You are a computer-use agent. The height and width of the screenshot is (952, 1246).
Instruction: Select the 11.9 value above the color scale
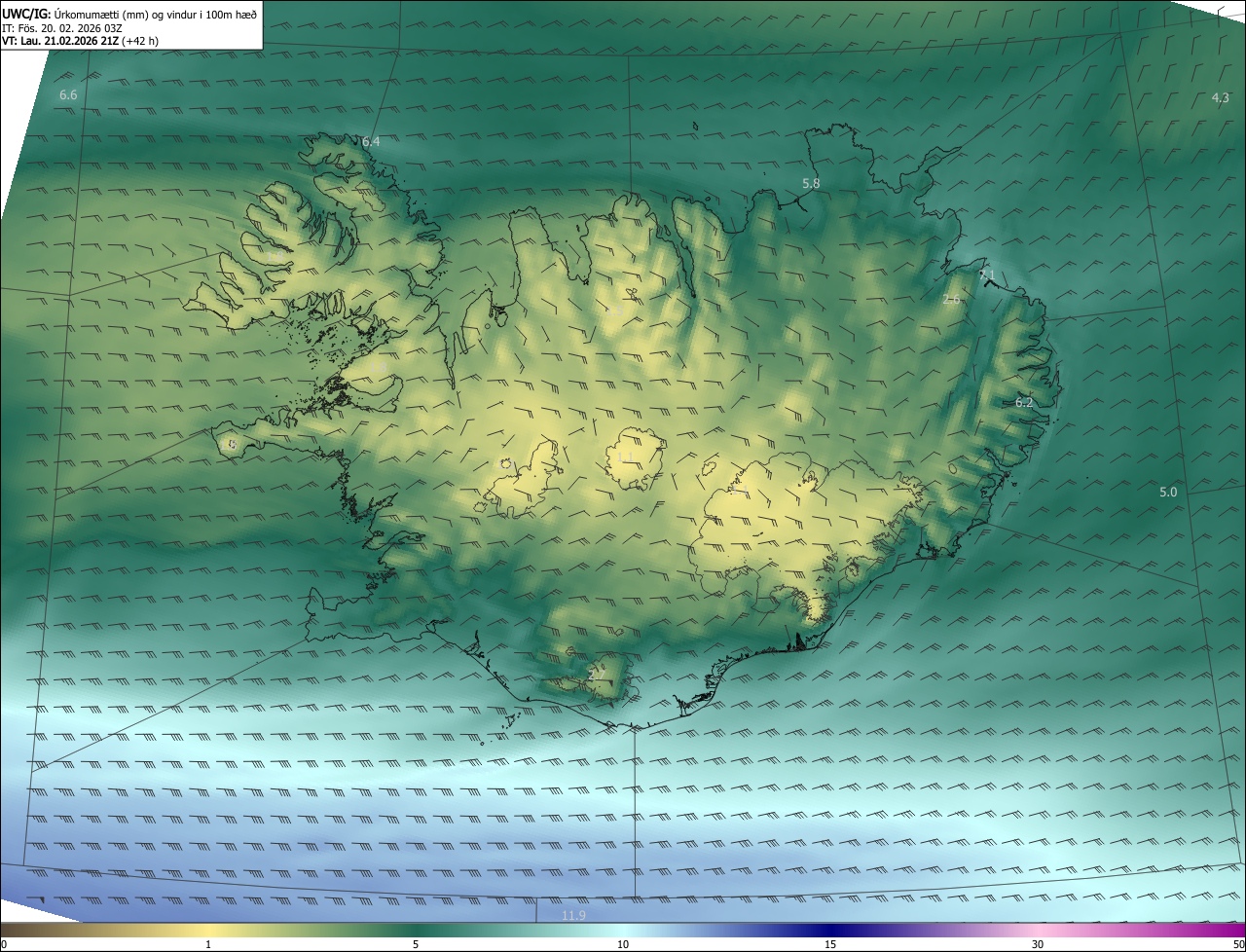574,916
